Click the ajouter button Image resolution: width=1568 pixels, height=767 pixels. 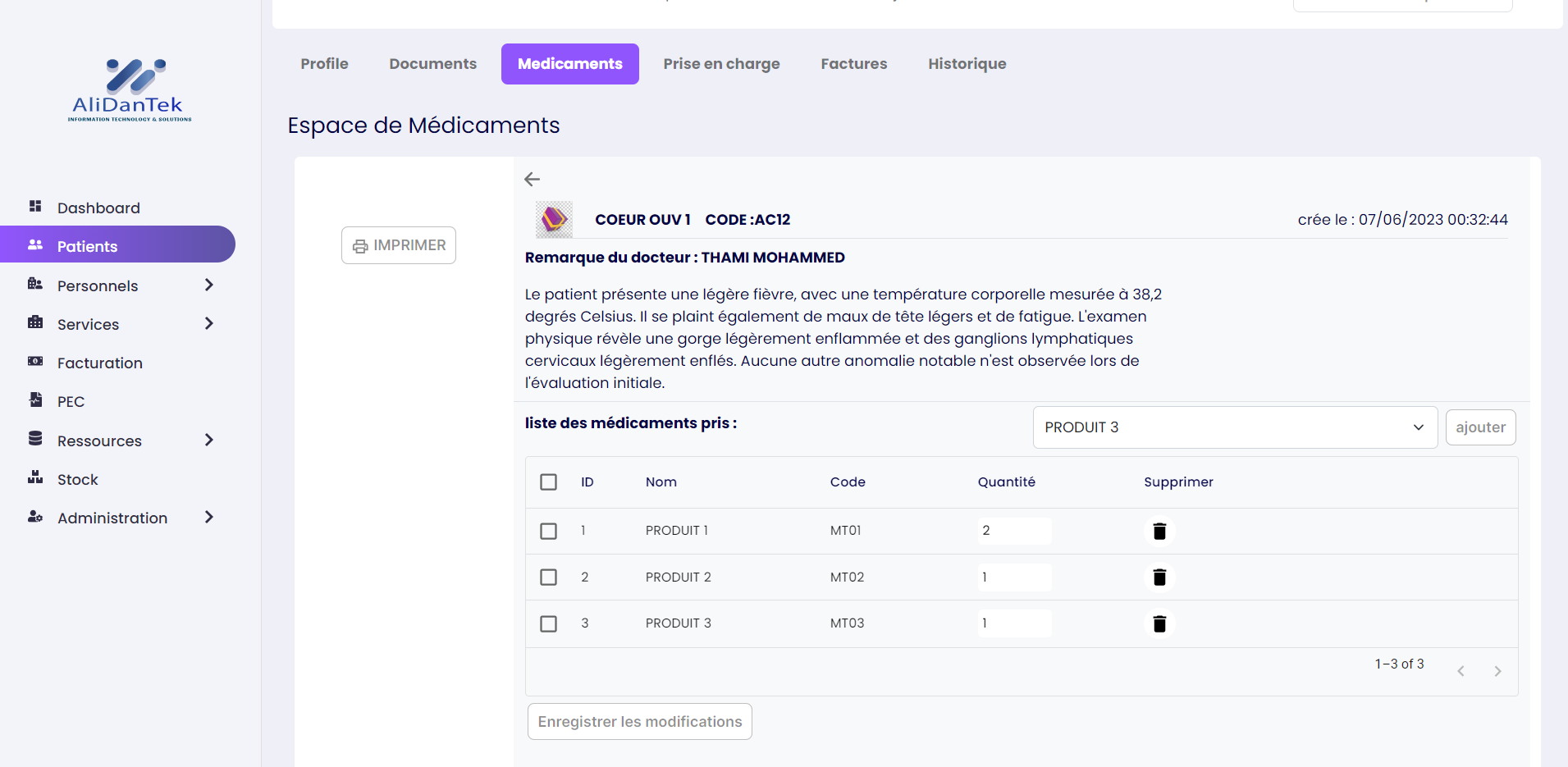click(1479, 427)
